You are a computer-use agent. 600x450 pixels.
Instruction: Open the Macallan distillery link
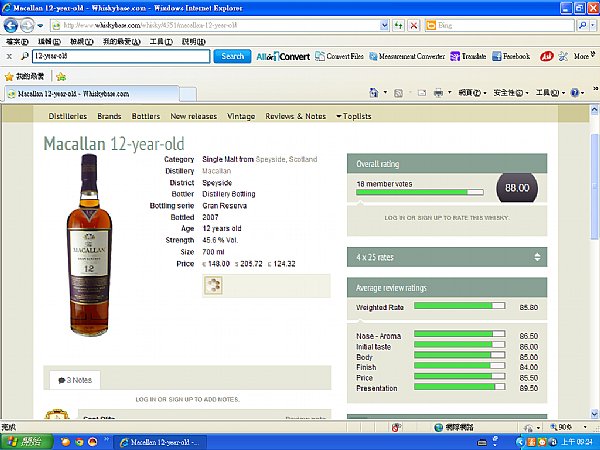click(x=217, y=171)
